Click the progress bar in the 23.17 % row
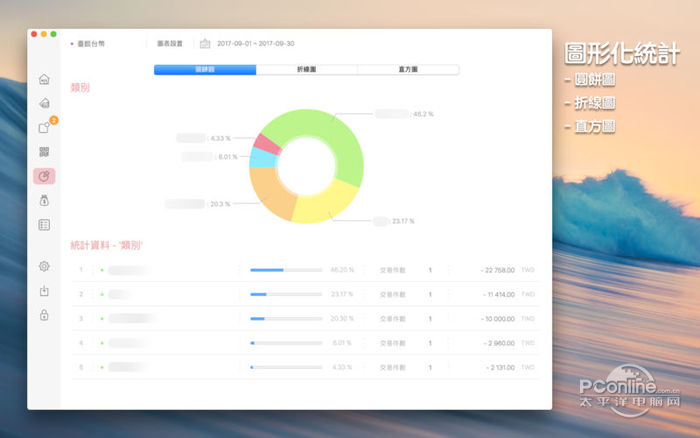 click(x=286, y=294)
